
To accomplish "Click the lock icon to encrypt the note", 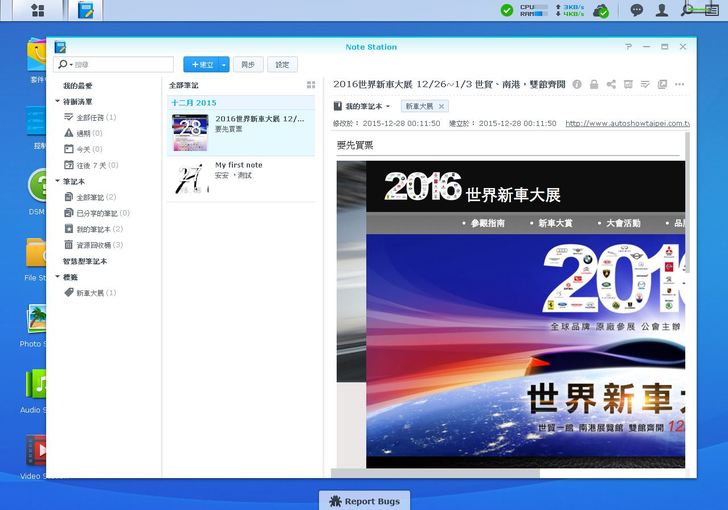I will point(594,85).
